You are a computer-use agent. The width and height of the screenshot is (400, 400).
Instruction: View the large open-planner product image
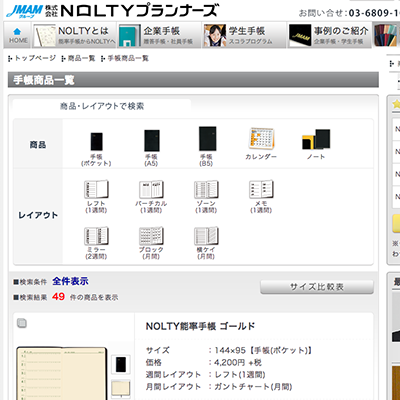tap(62, 373)
